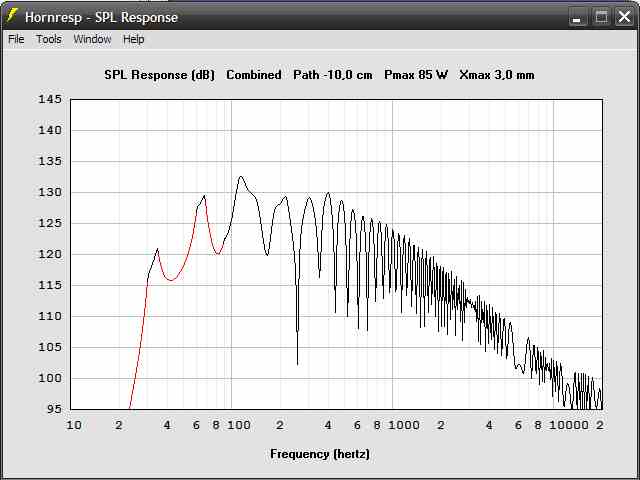Click the 145 value on the dB axis
The height and width of the screenshot is (480, 640).
point(50,99)
